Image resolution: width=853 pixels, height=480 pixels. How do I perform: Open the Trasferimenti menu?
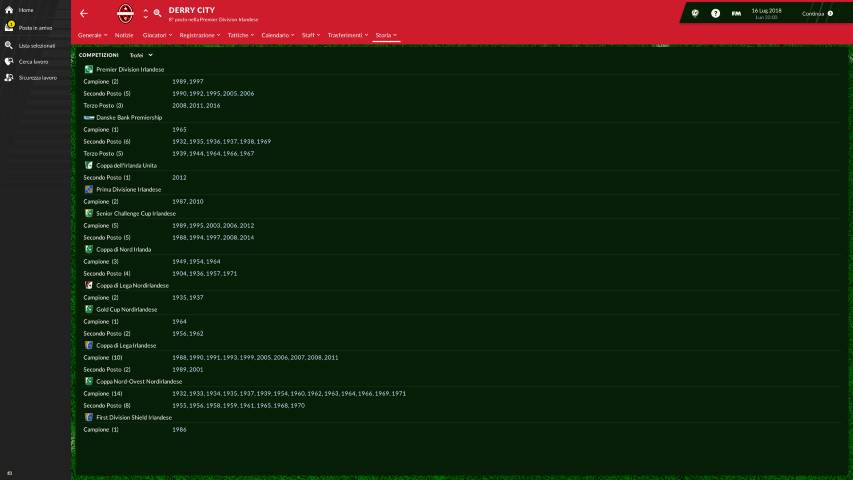click(x=348, y=35)
